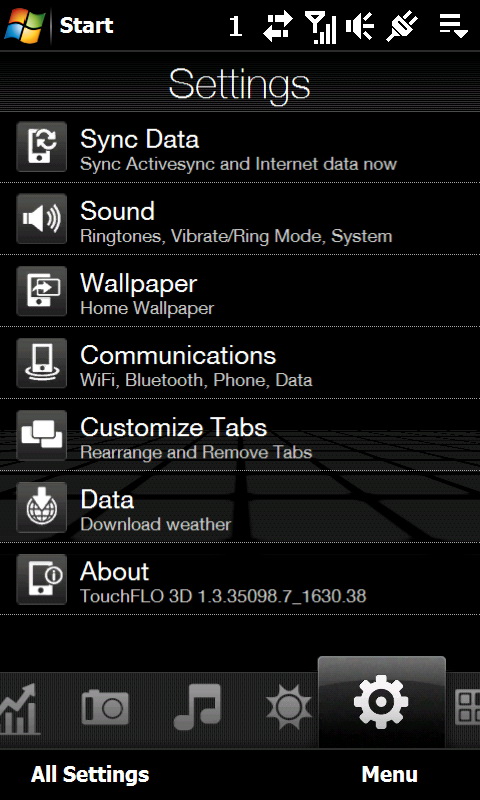Open the Sound speaker icon
The width and height of the screenshot is (480, 800).
point(41,218)
